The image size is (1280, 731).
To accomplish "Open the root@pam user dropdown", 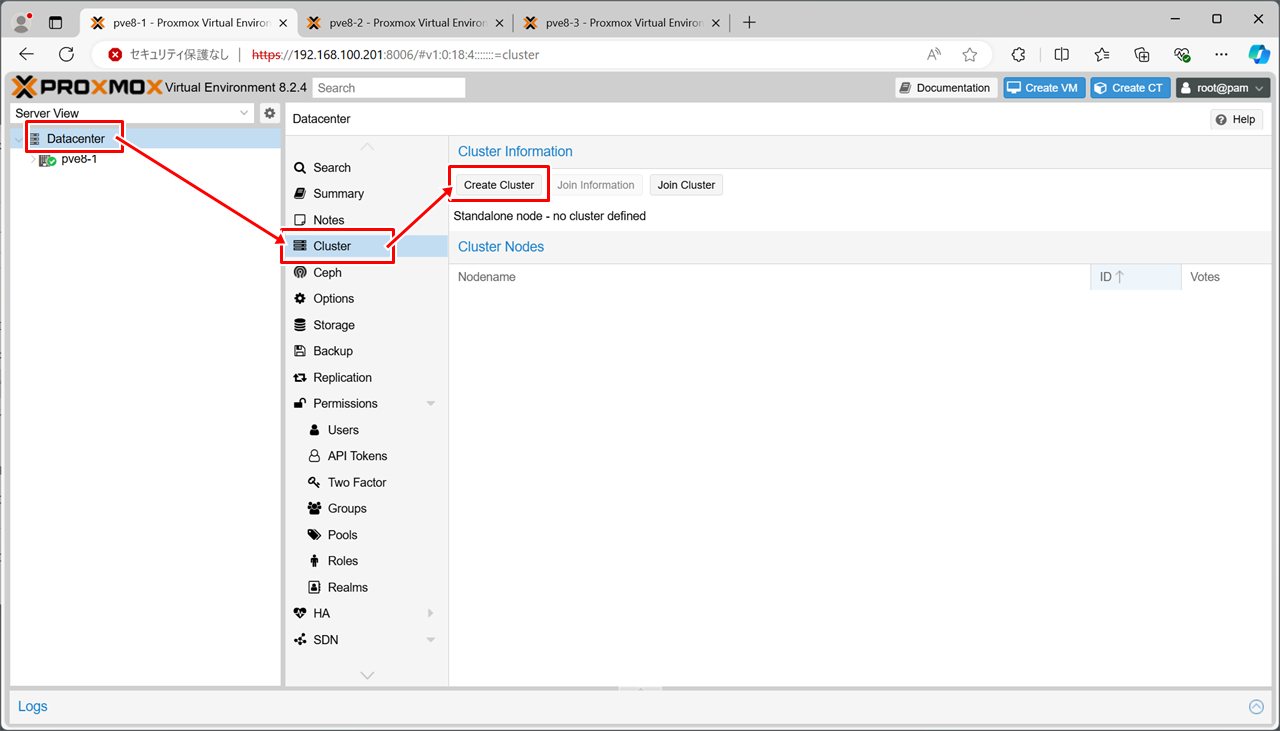I will (1222, 88).
